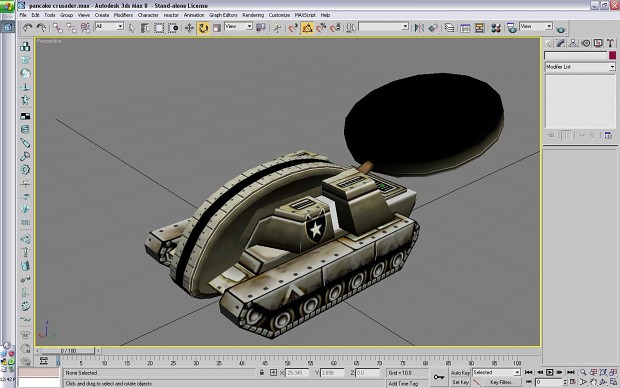620x388 pixels.
Task: Click the Set Key button
Action: click(460, 382)
